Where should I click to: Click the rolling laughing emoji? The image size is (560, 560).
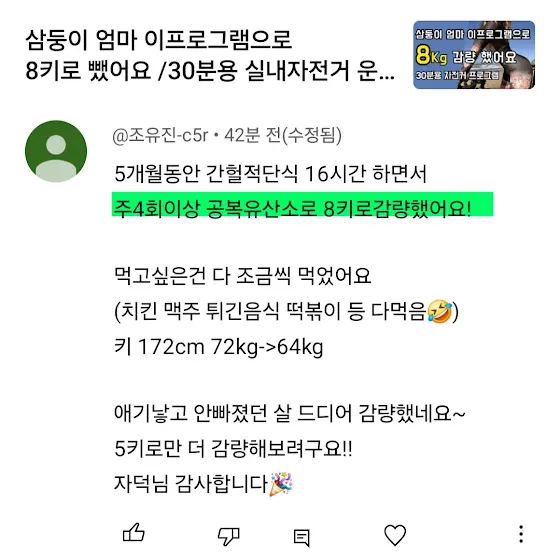(440, 311)
